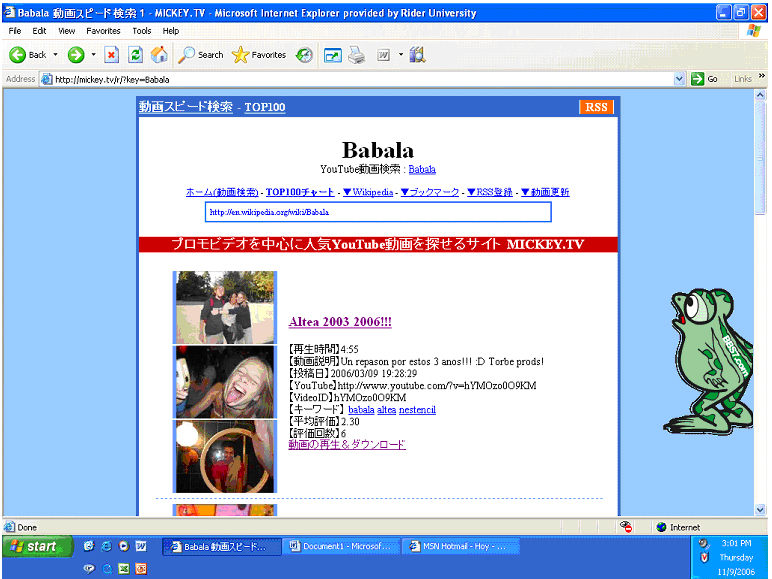The width and height of the screenshot is (772, 579).
Task: Click the altea keyword link
Action: point(386,410)
